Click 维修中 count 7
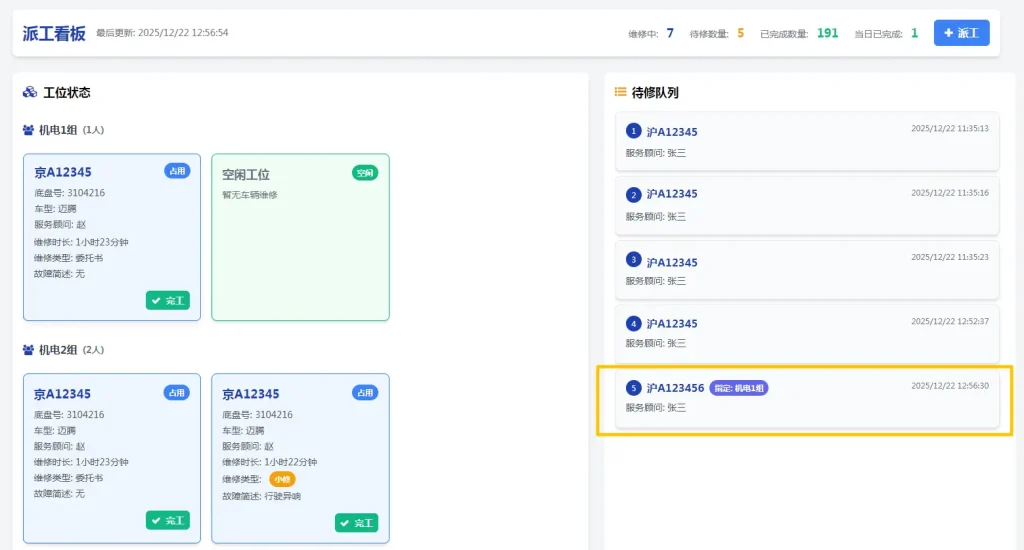Viewport: 1024px width, 550px height. coord(670,33)
